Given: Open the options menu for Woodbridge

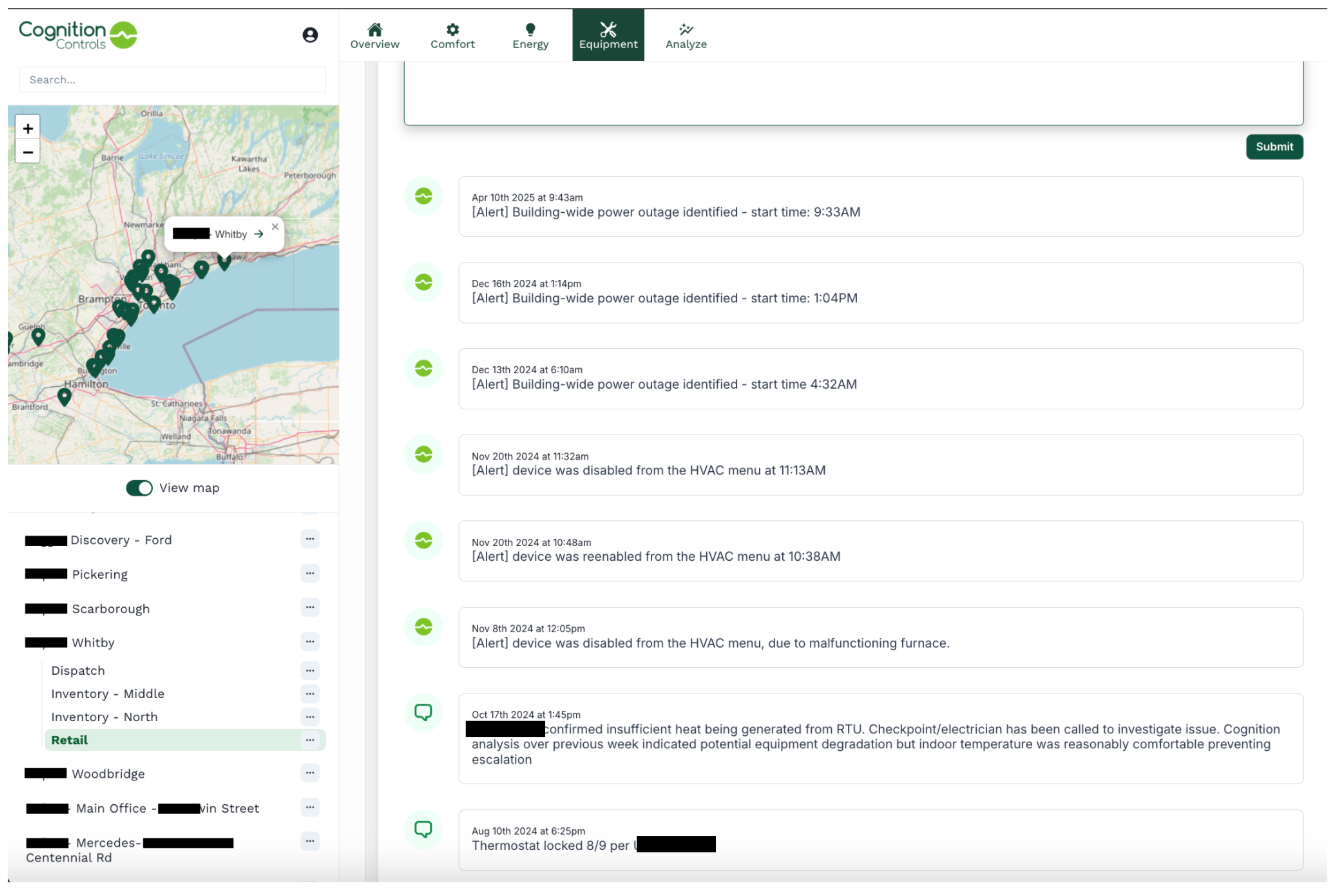Looking at the screenshot, I should [x=310, y=773].
